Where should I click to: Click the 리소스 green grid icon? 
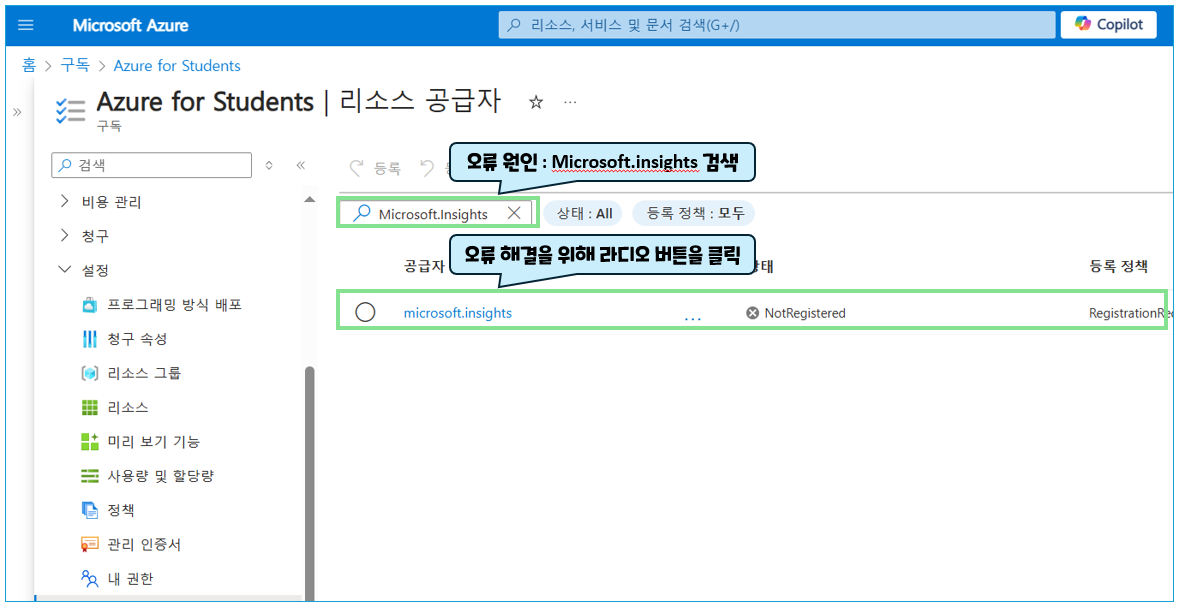(90, 407)
